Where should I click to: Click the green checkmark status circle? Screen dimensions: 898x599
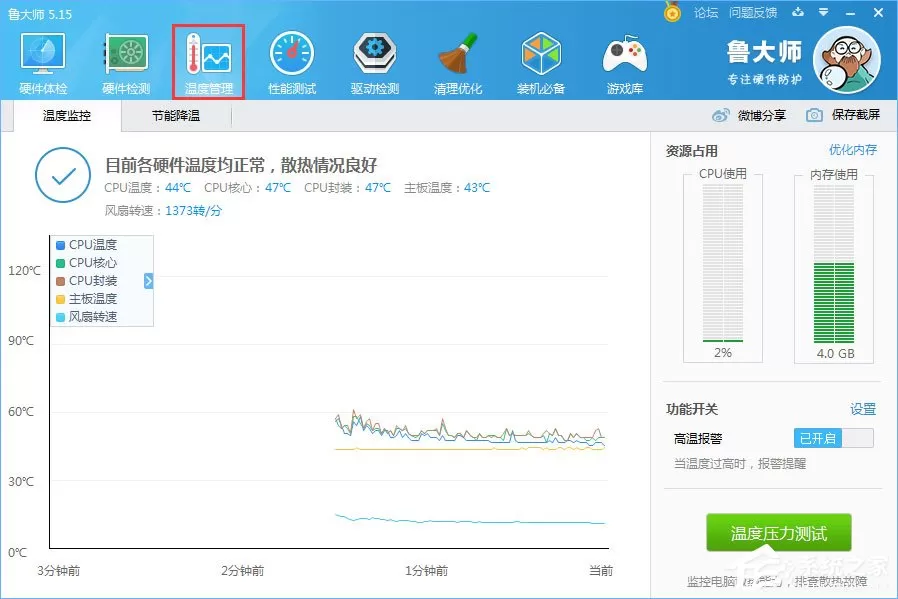point(63,175)
